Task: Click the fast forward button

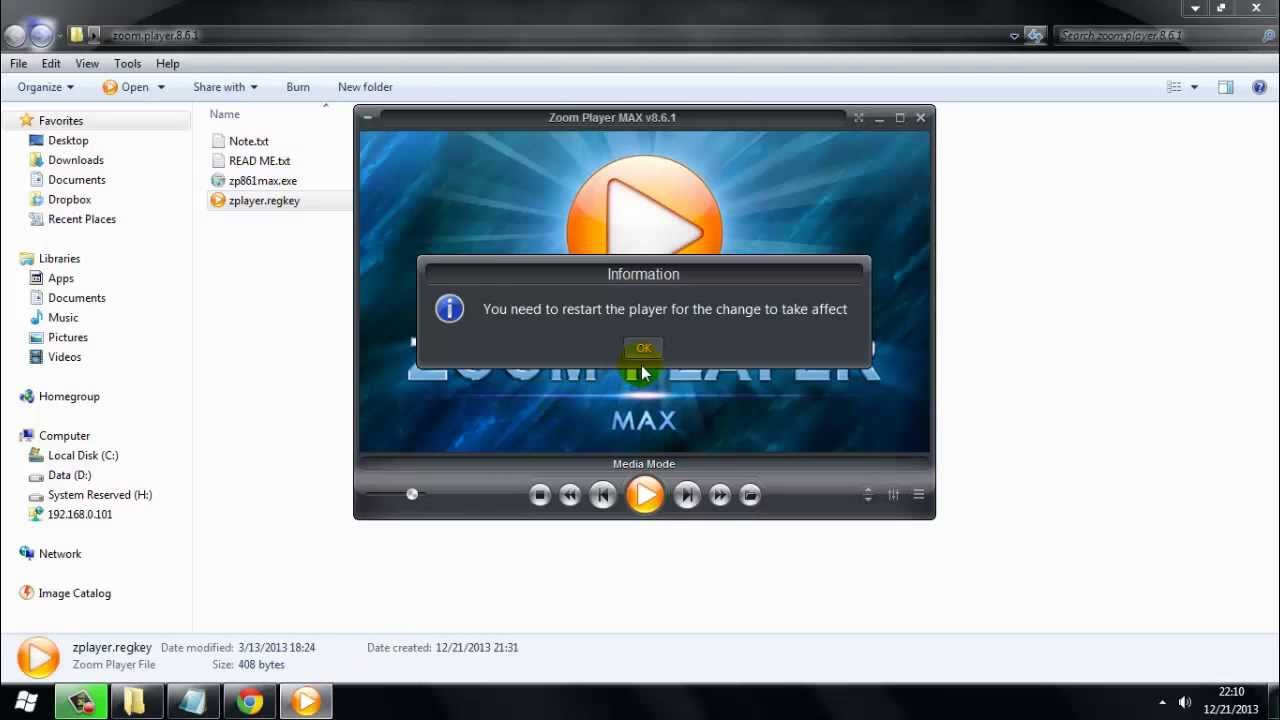Action: pos(720,495)
